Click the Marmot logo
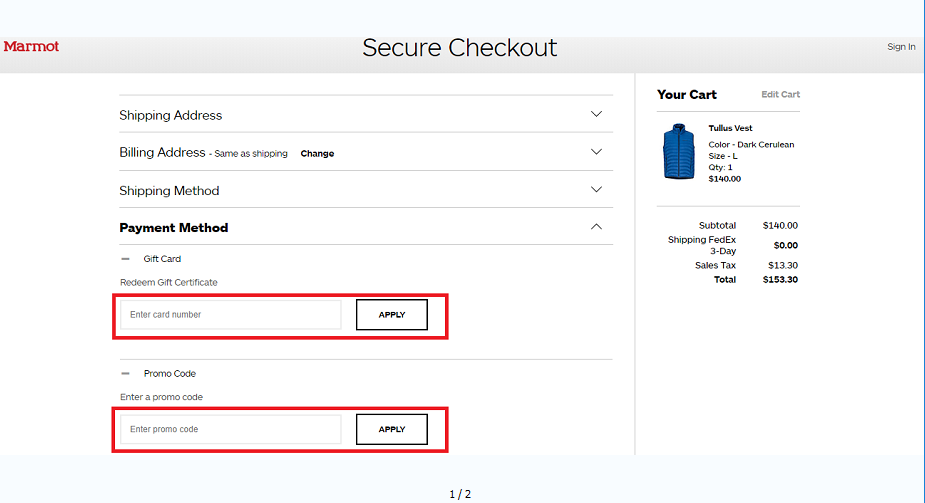Viewport: 925px width, 503px height. point(31,46)
